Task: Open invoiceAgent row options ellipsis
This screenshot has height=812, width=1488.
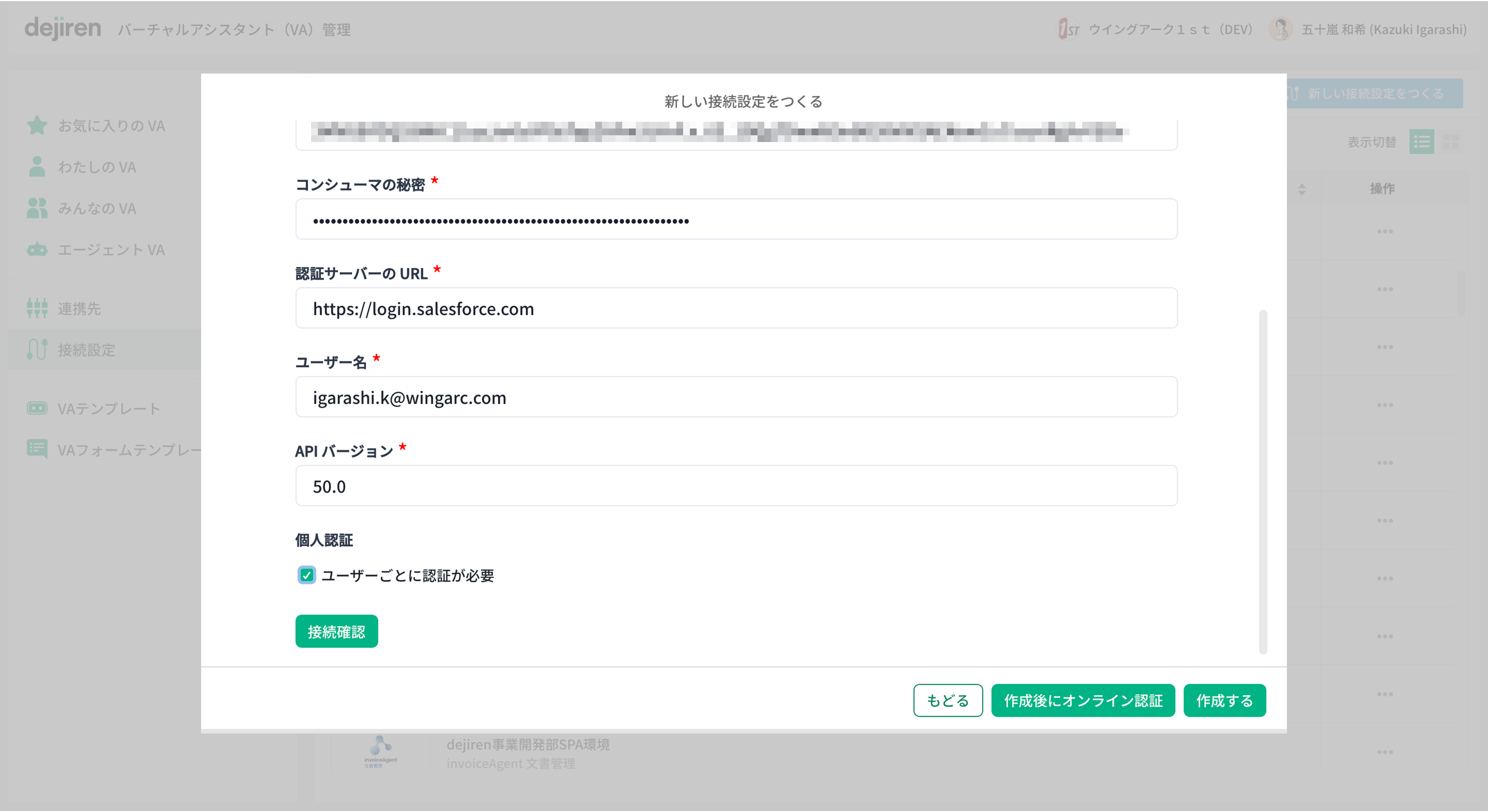Action: pos(1385,752)
